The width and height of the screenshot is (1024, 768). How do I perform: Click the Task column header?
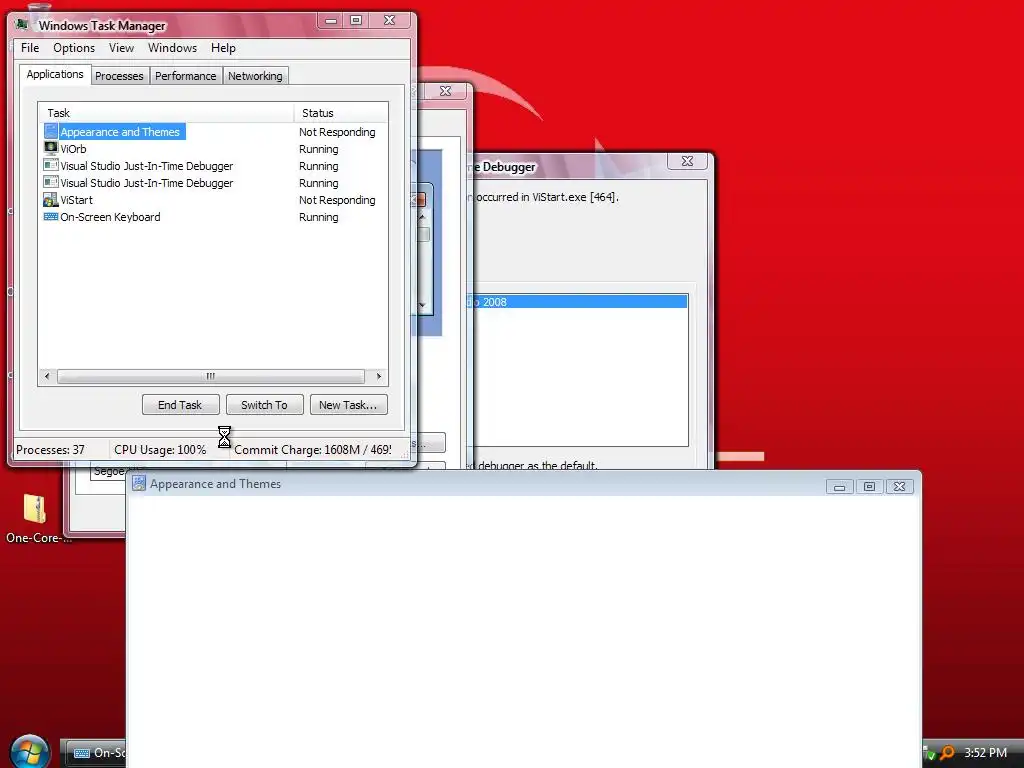[166, 113]
